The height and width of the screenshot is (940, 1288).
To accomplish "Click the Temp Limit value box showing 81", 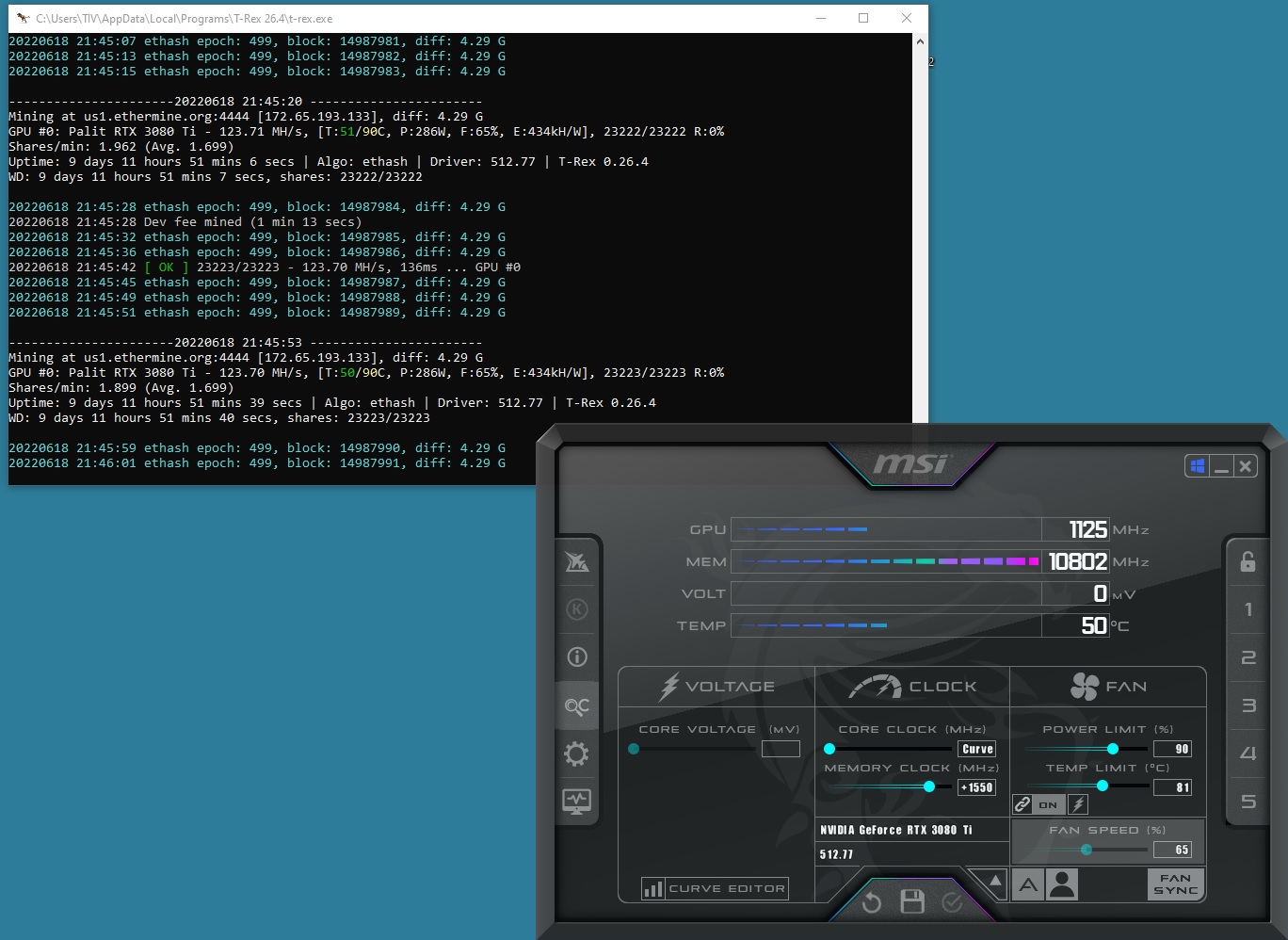I will (x=1173, y=787).
